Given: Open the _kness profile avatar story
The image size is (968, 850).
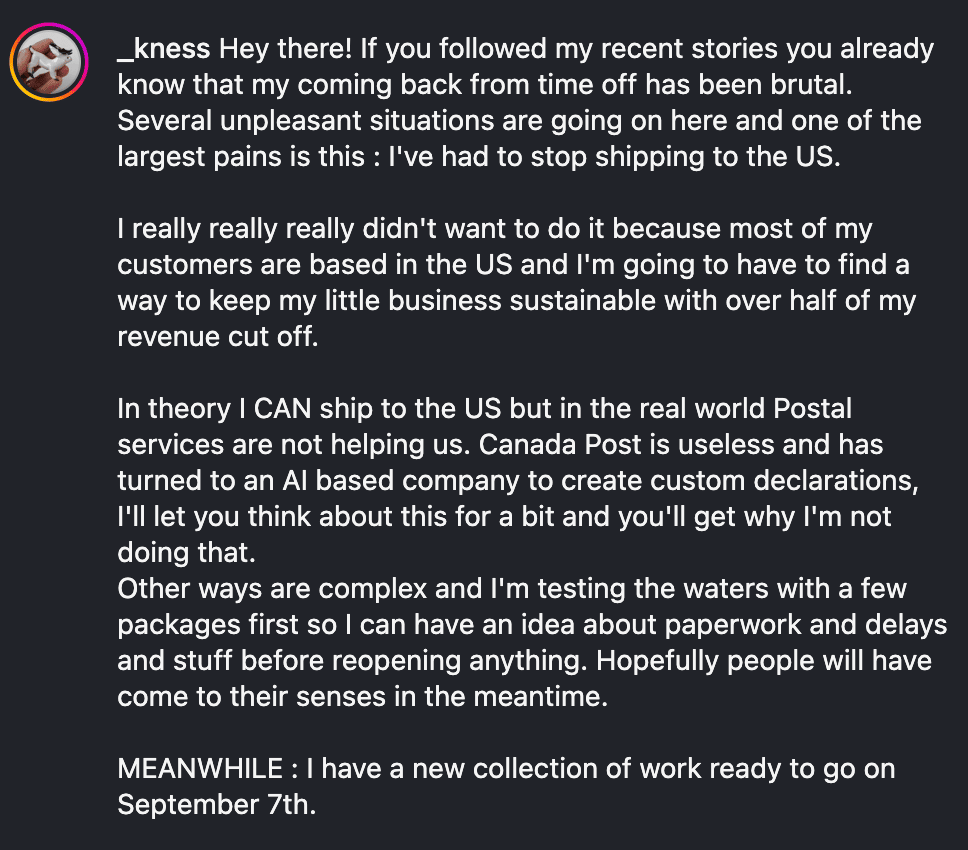Looking at the screenshot, I should pyautogui.click(x=45, y=61).
